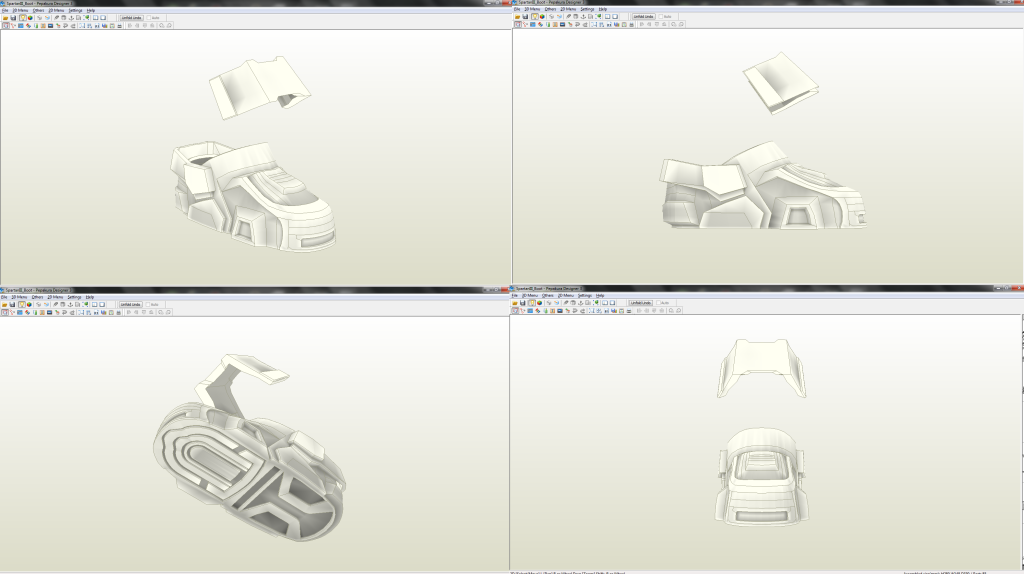Open the File menu in top-left window
Viewport: 1024px width, 574px height.
5,10
